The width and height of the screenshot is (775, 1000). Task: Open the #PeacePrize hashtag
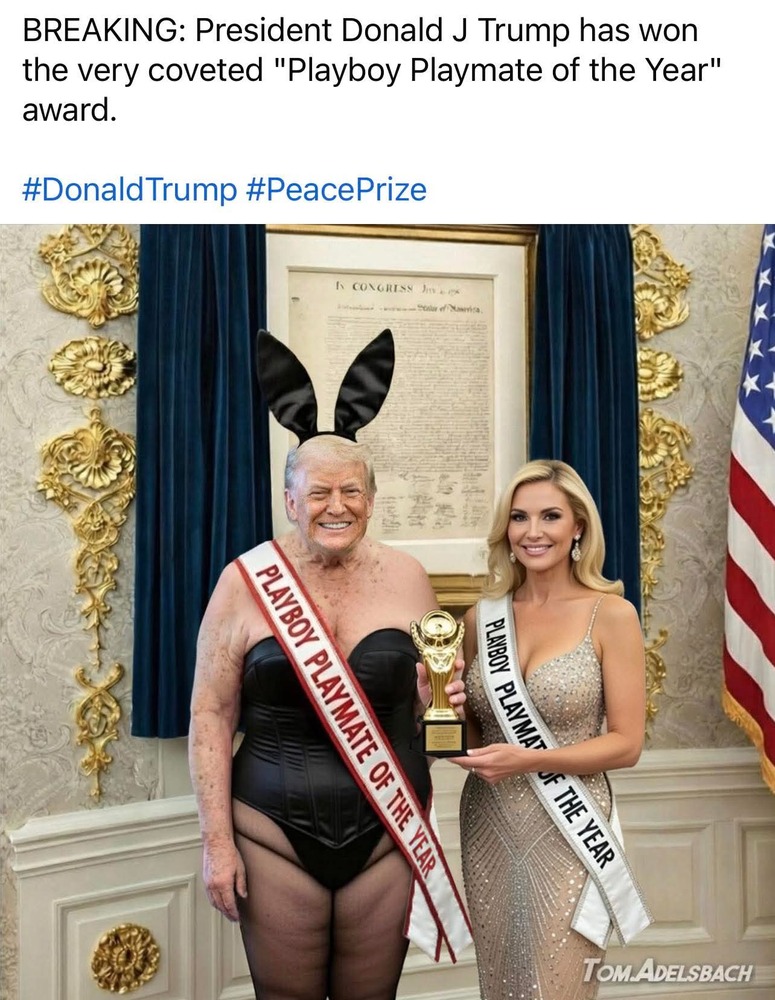(336, 189)
